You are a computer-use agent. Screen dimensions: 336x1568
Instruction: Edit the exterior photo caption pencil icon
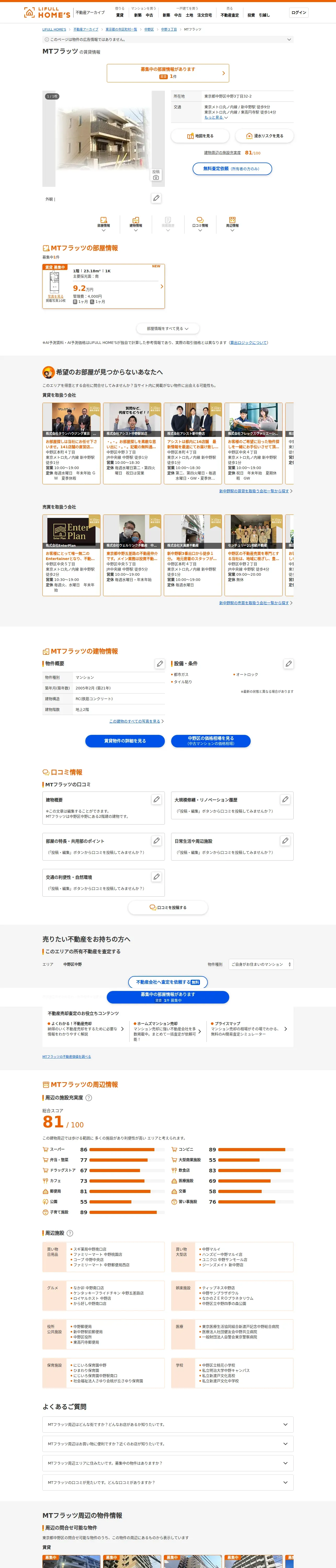click(156, 198)
